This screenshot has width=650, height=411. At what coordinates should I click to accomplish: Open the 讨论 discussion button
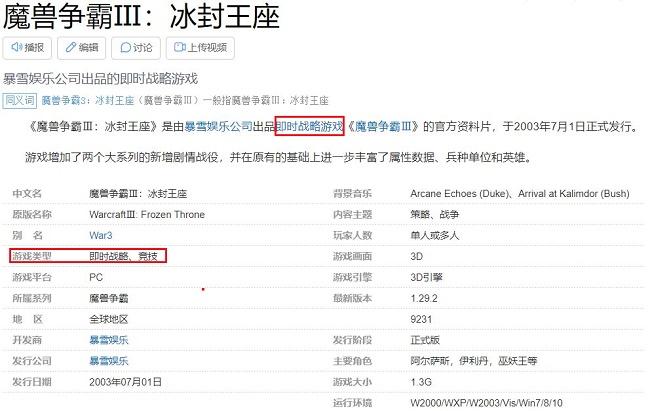(136, 48)
